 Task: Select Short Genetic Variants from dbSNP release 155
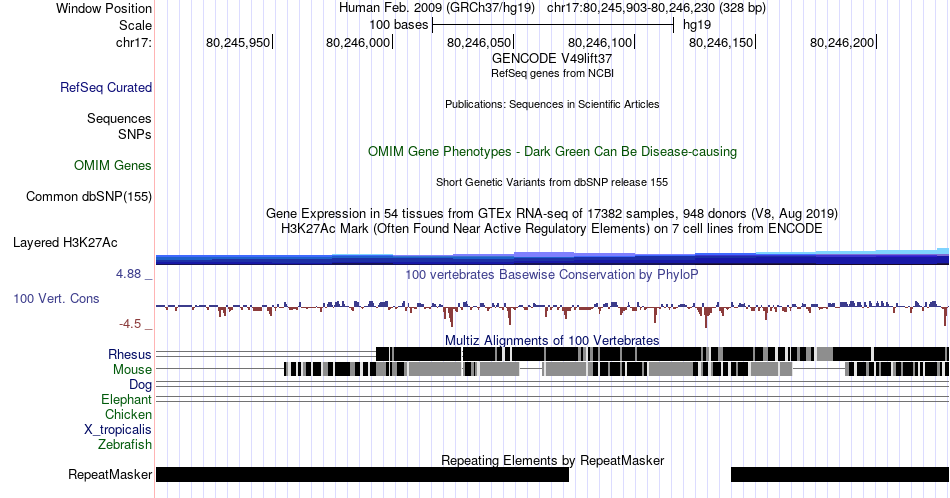[x=552, y=182]
